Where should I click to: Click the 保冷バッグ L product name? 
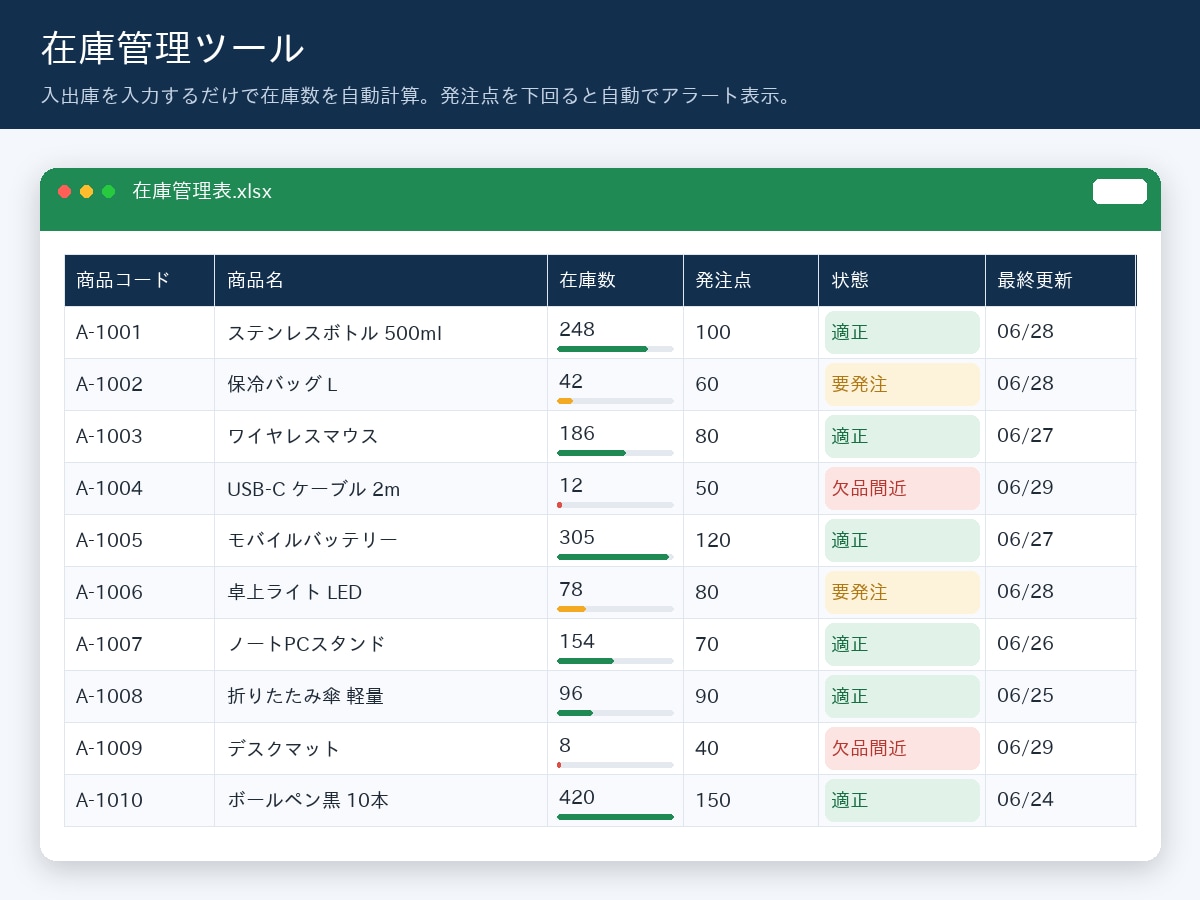point(283,385)
